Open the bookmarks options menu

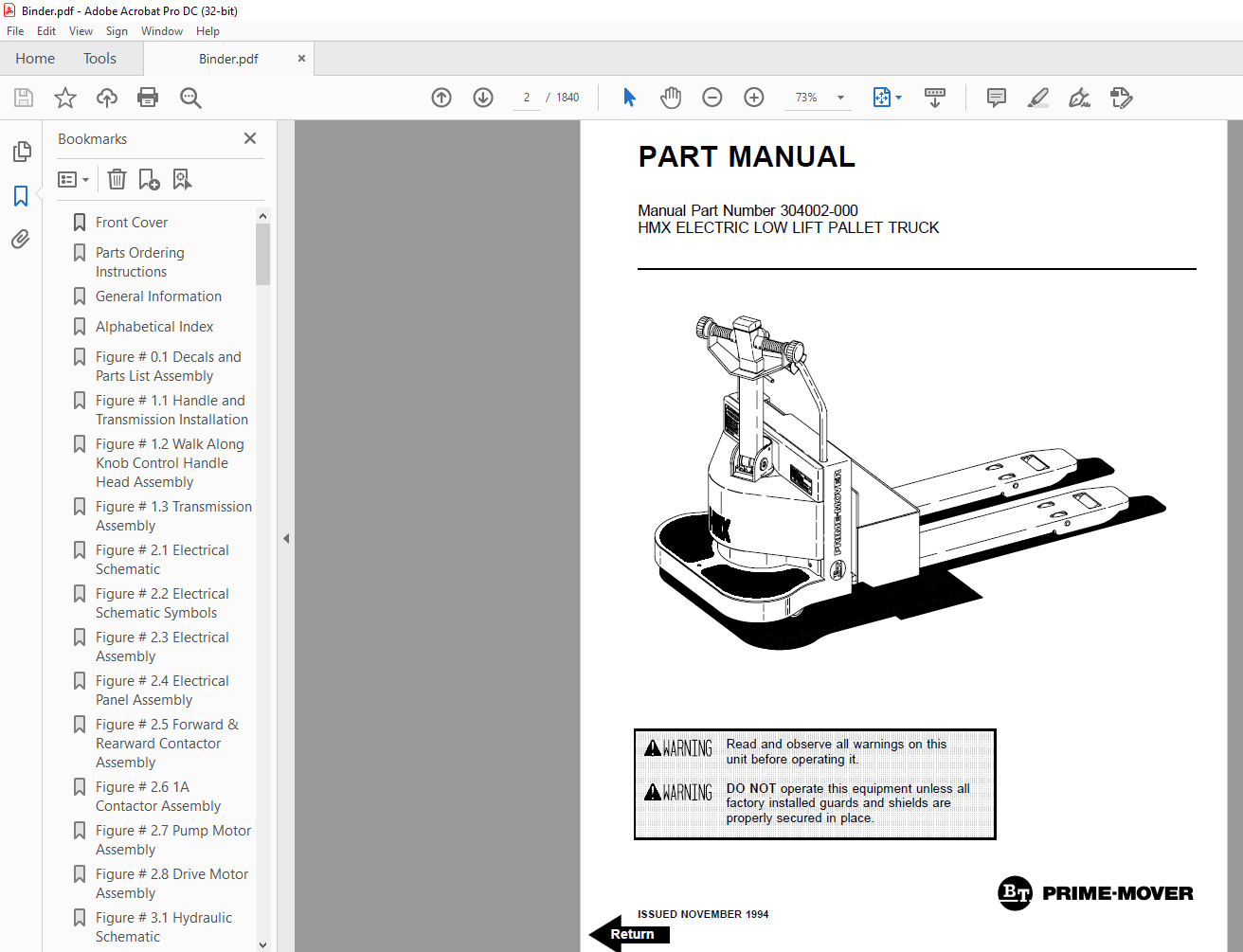(74, 179)
